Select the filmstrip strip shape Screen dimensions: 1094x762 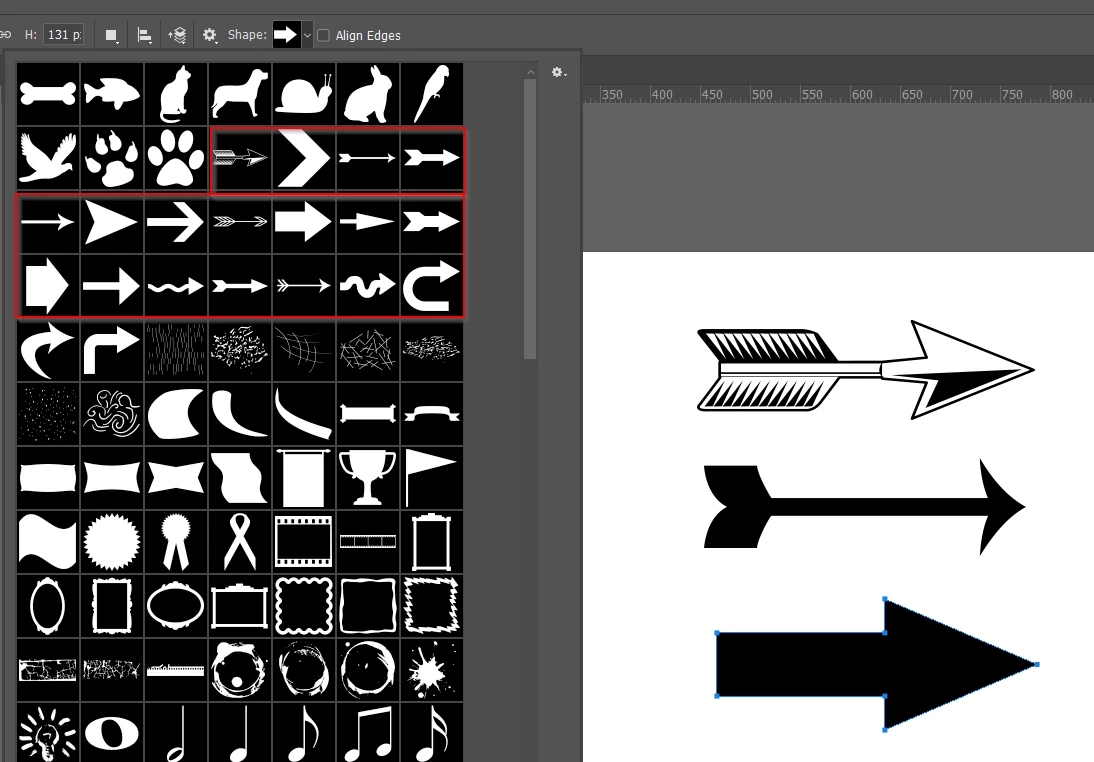368,541
